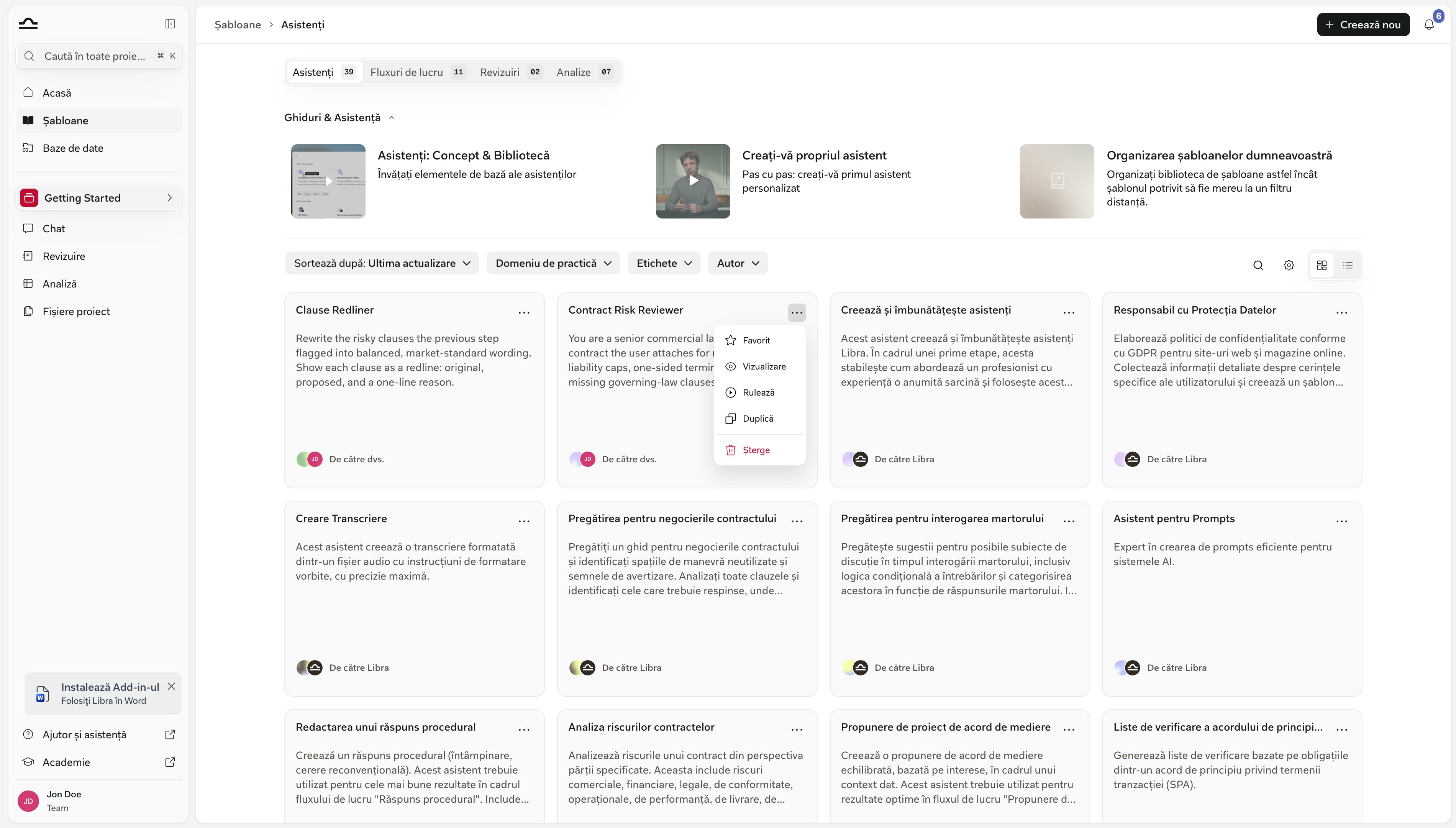The height and width of the screenshot is (828, 1456).
Task: Click the Libra logo in sidebar
Action: (28, 23)
